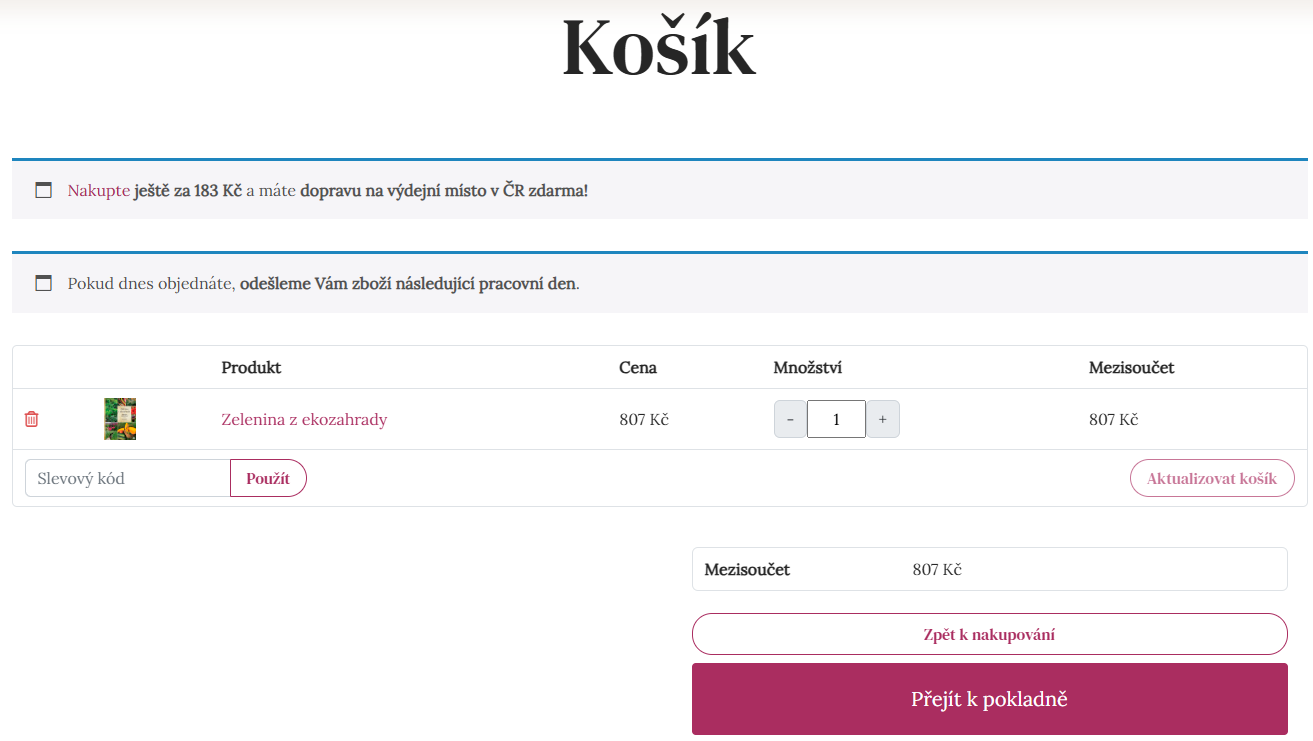Viewport: 1313px width, 741px height.
Task: Apply the coupon with "Použít"
Action: point(268,478)
